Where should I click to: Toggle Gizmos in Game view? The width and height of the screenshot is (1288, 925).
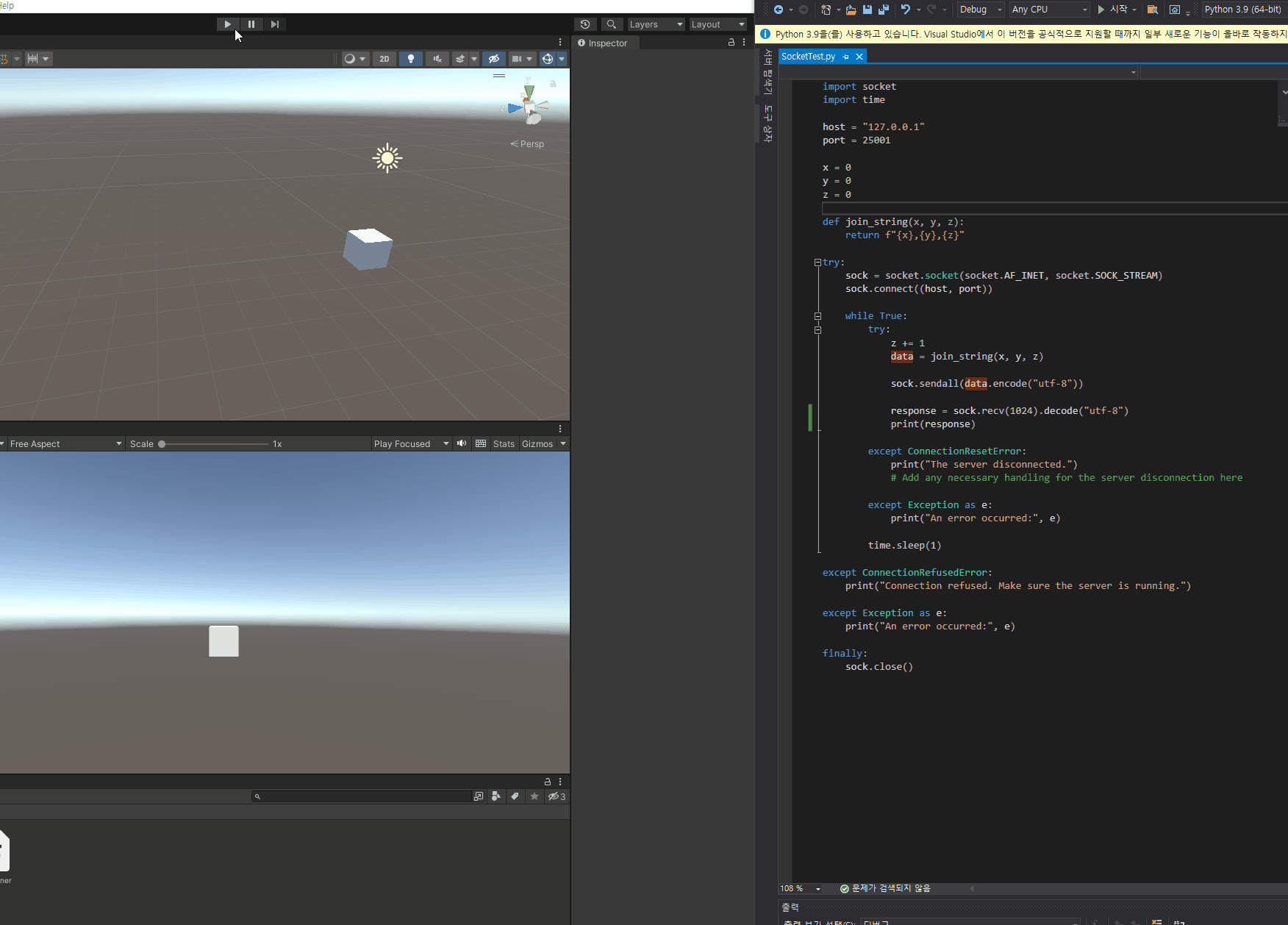[537, 444]
